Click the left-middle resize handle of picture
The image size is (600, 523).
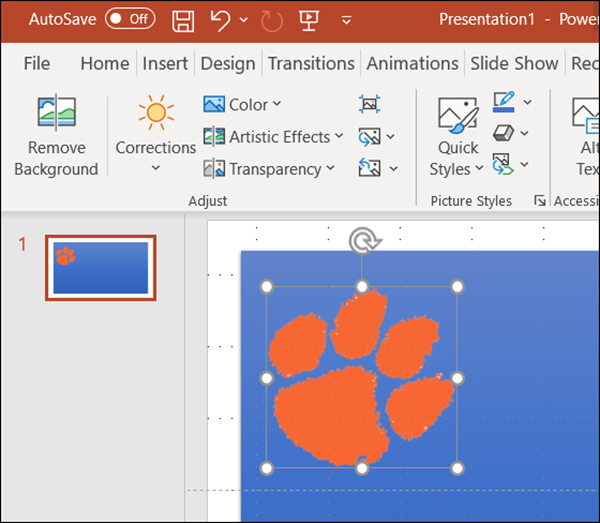click(x=266, y=378)
